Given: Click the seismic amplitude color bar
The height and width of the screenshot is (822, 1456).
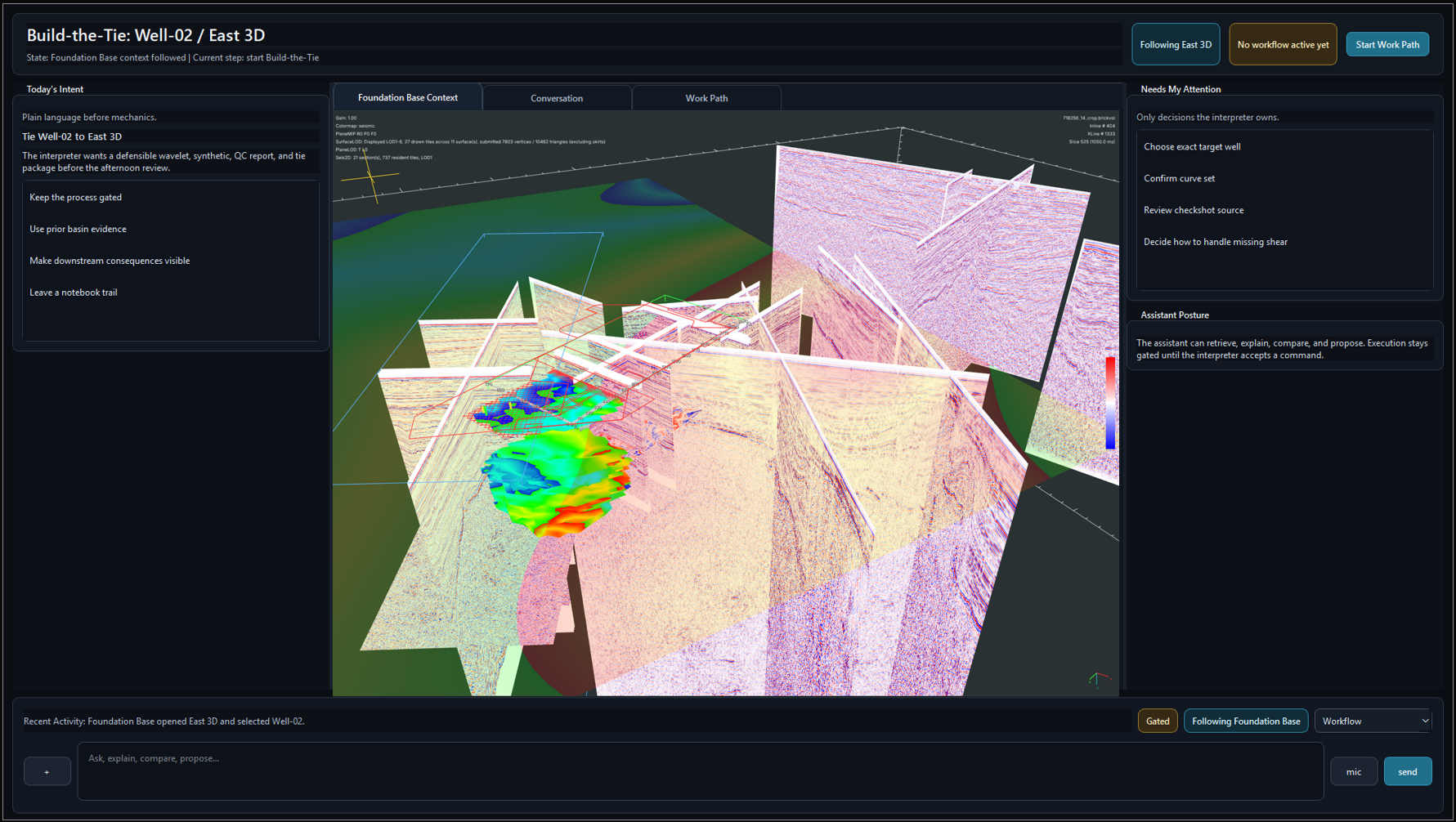Looking at the screenshot, I should 1110,404.
